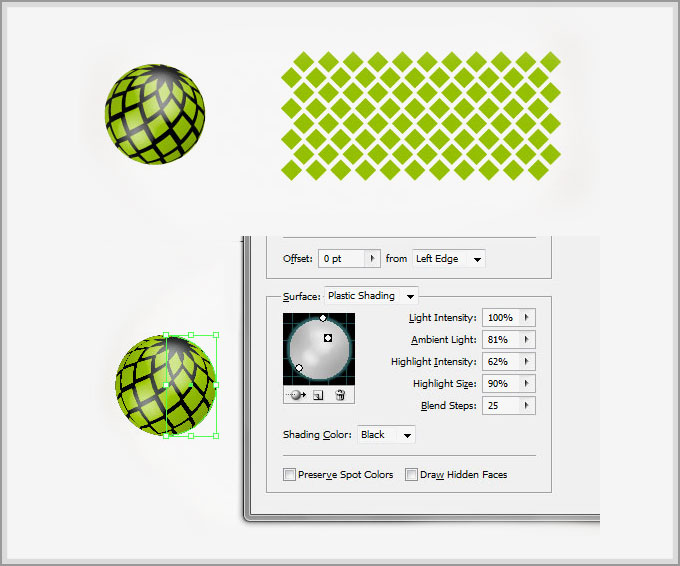Click the Highlight Size 90% field
Screen dimensions: 680x566
tap(501, 383)
